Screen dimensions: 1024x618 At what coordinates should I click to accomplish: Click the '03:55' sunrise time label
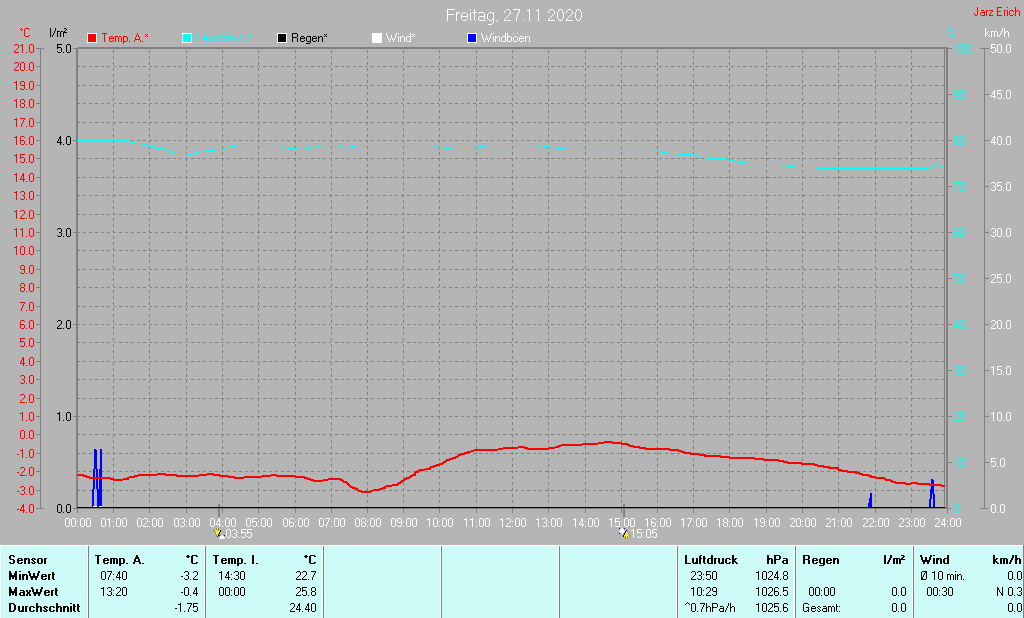[x=239, y=534]
